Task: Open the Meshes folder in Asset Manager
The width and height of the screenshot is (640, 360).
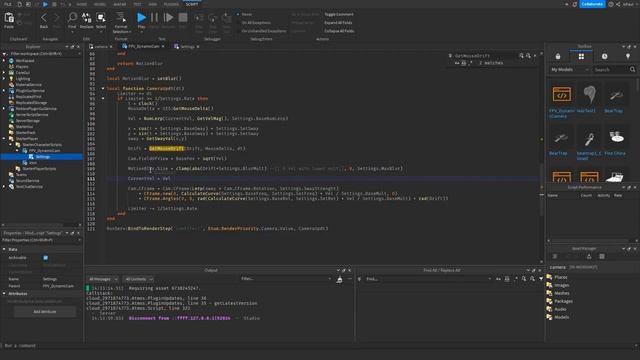Action: [x=562, y=293]
